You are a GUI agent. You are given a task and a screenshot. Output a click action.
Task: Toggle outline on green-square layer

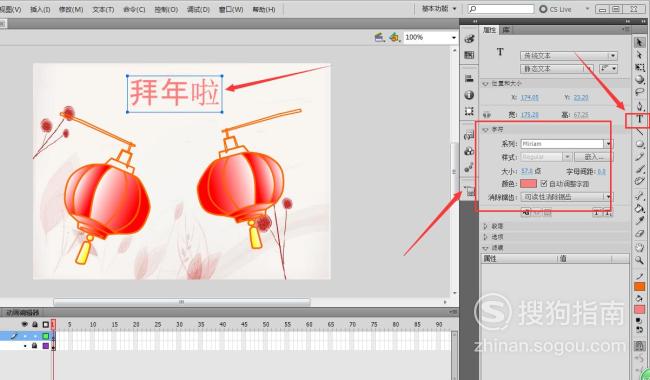[46, 336]
